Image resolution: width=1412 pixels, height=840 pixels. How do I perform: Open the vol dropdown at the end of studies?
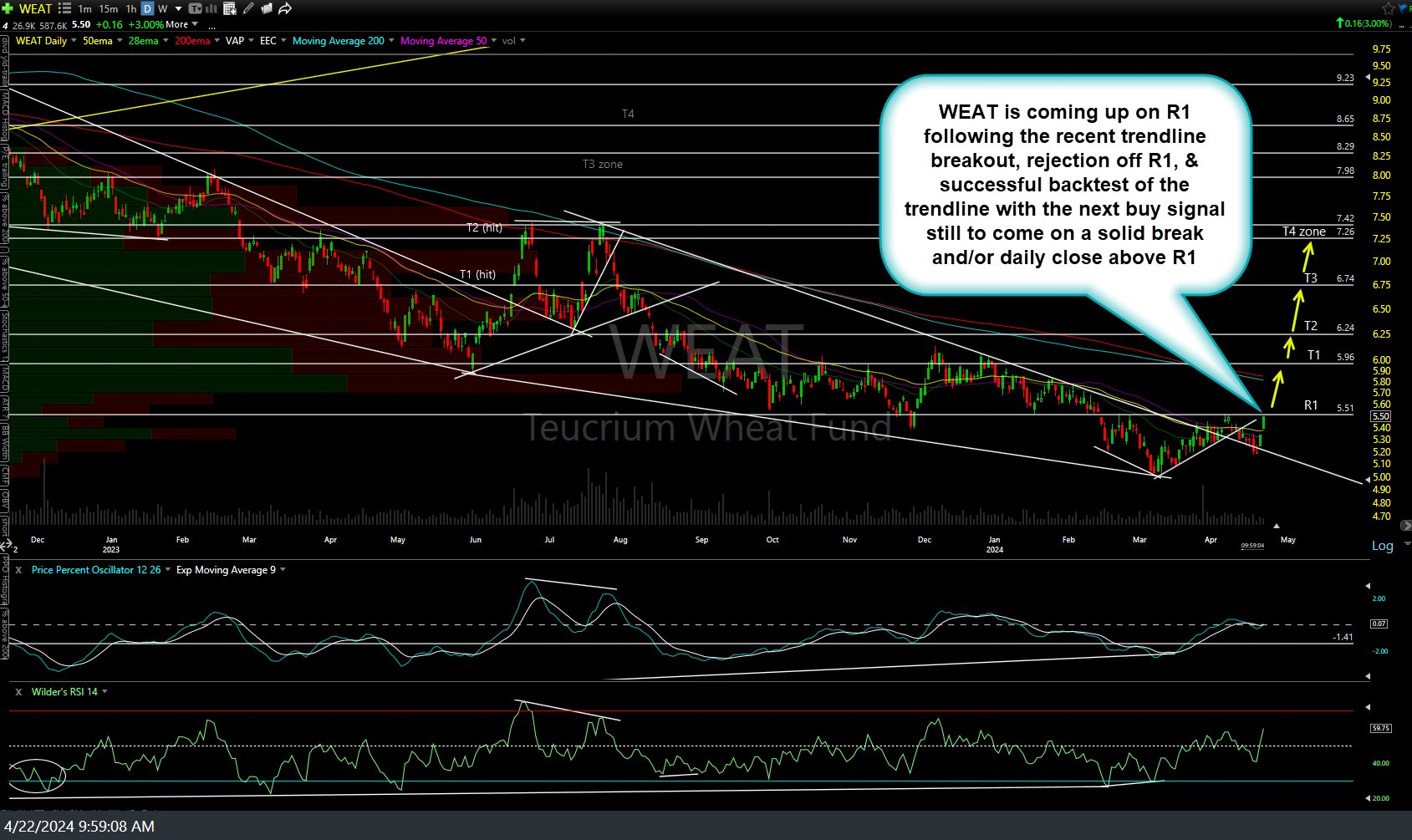tap(522, 40)
